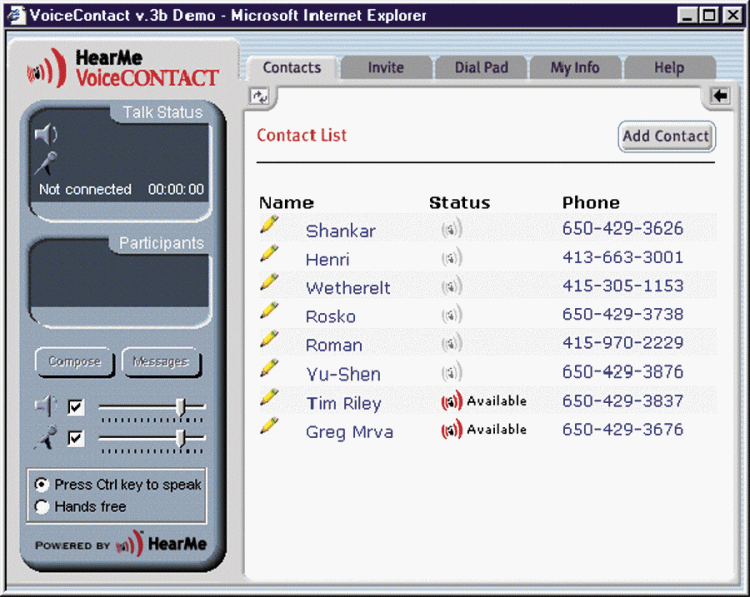Click the Internet Explorer title bar icon
The width and height of the screenshot is (750, 597).
point(16,15)
